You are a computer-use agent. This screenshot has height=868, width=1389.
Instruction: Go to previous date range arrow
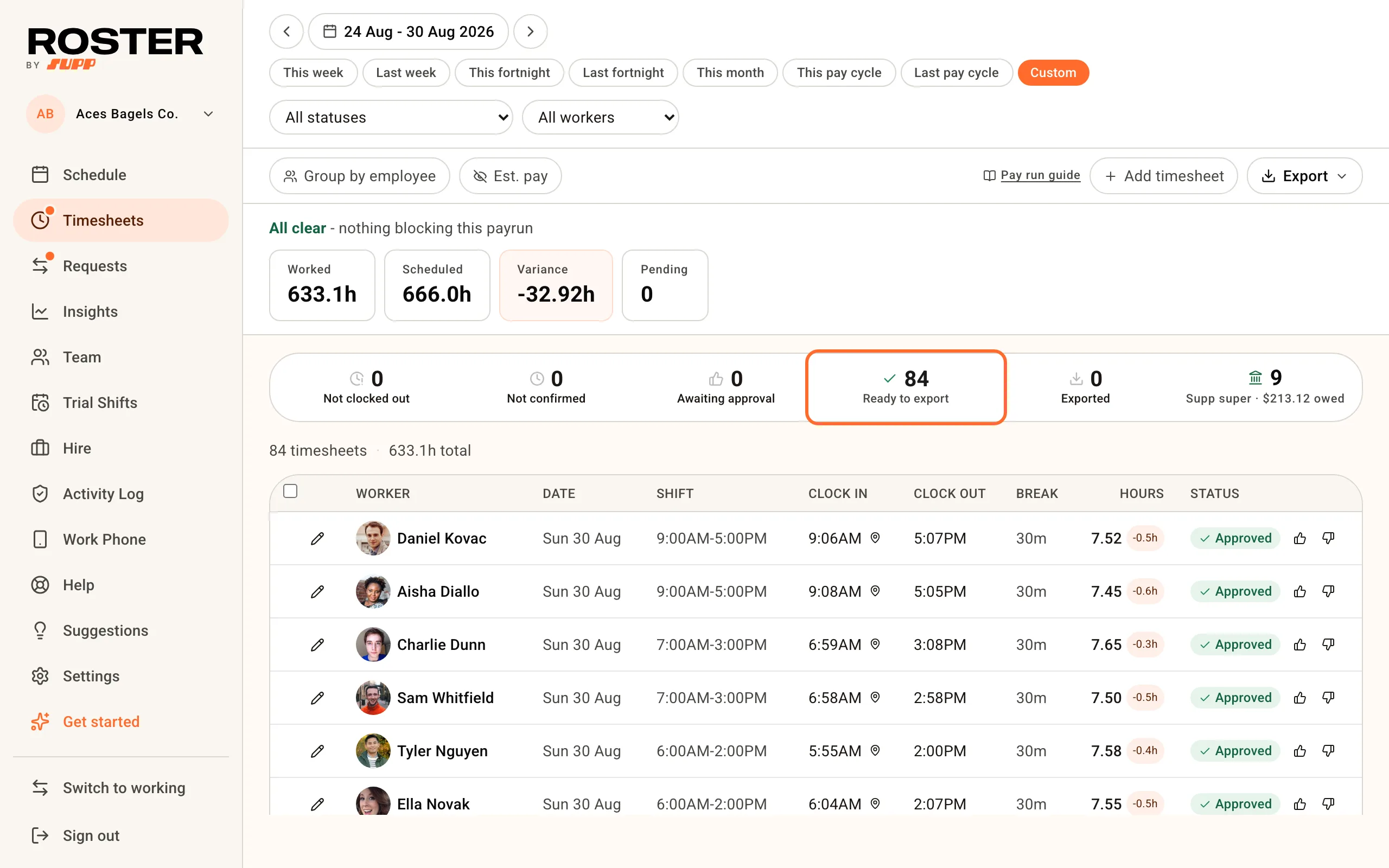point(286,31)
